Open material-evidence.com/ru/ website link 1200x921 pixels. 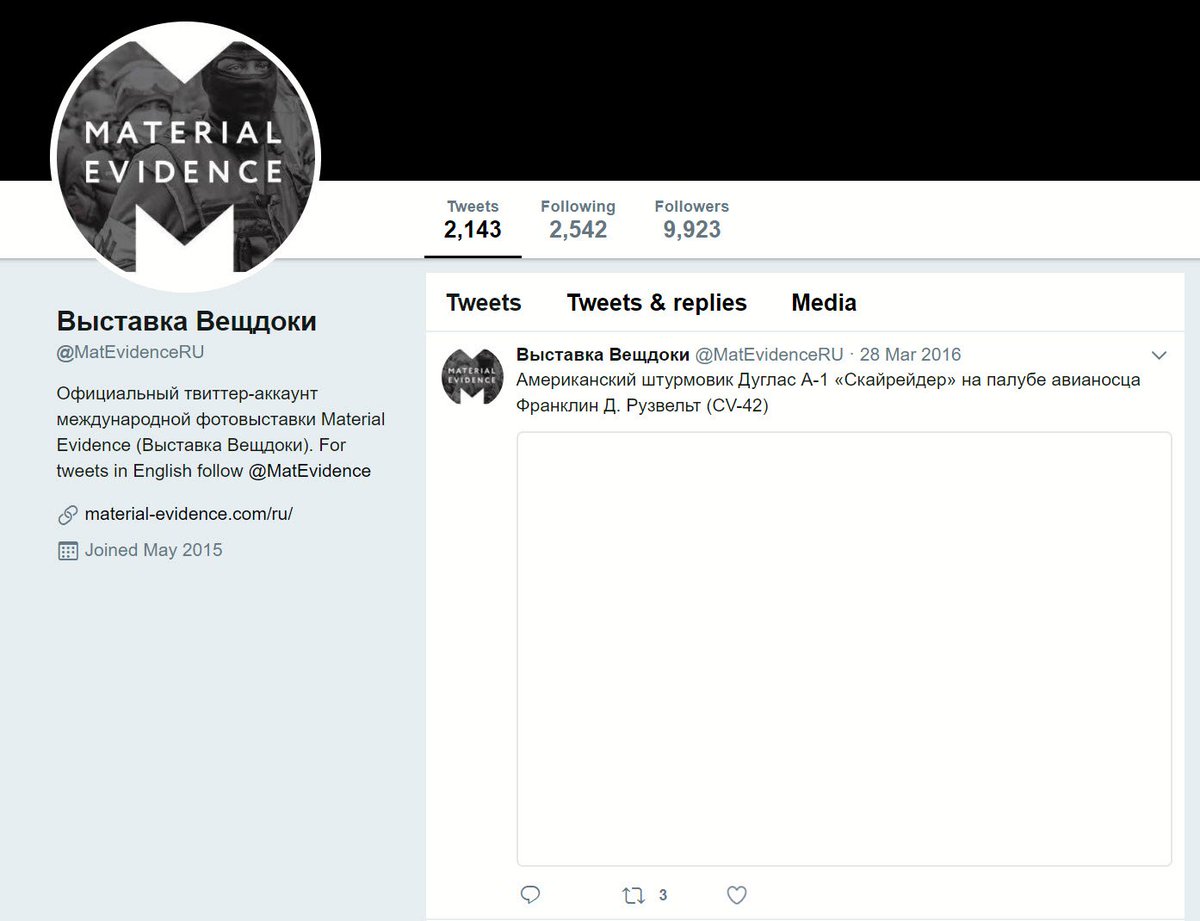pos(189,515)
